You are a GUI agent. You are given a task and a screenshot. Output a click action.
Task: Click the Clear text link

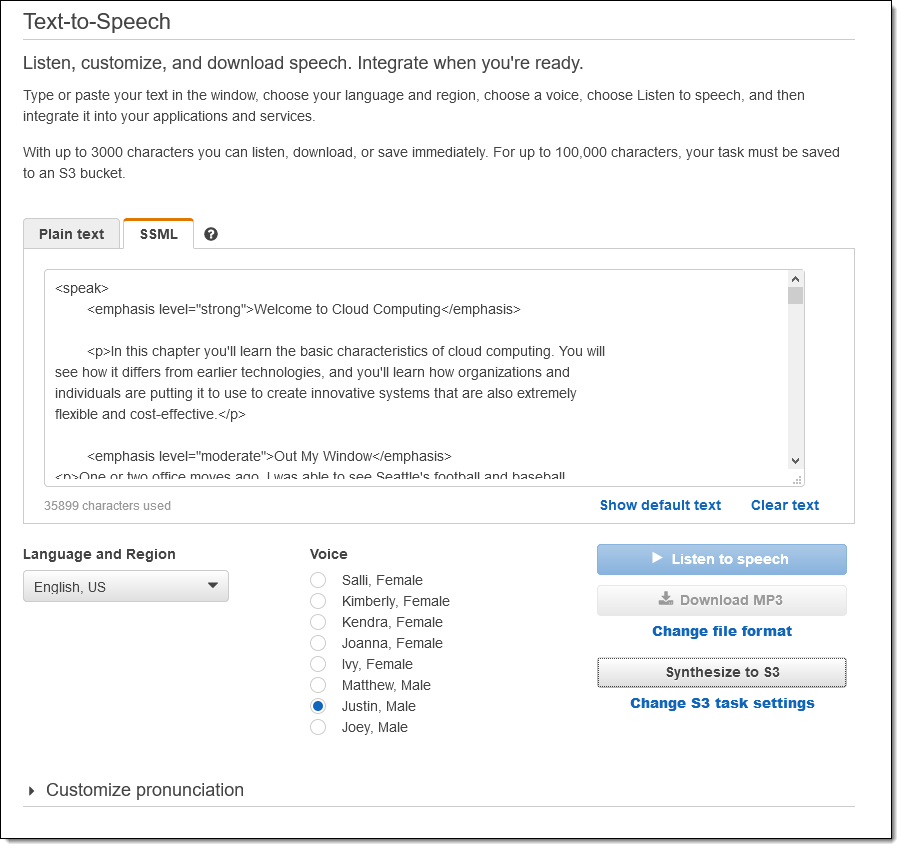[785, 505]
